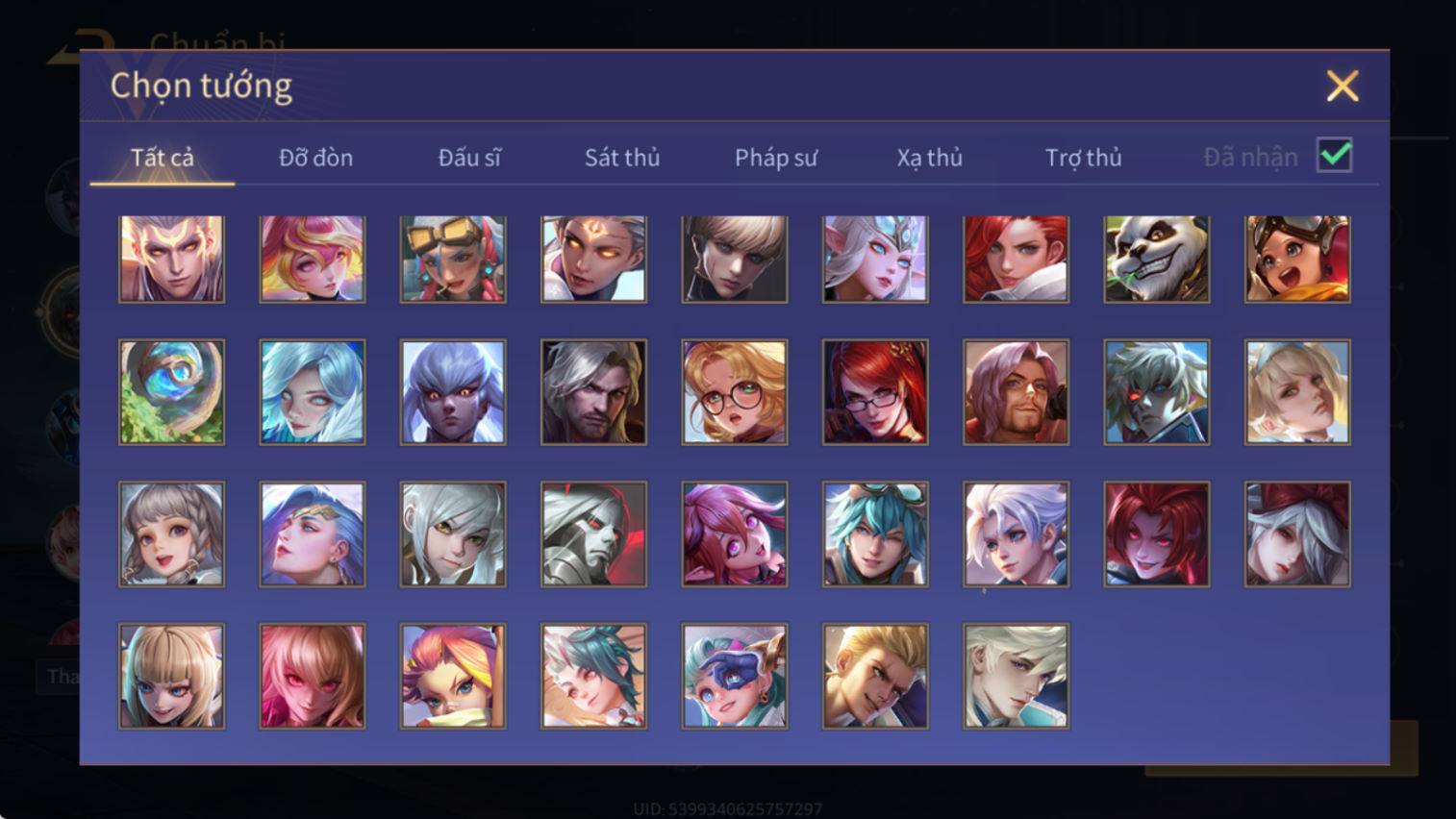Choose the bearded gray-haired man portrait
The height and width of the screenshot is (819, 1456).
[x=593, y=392]
